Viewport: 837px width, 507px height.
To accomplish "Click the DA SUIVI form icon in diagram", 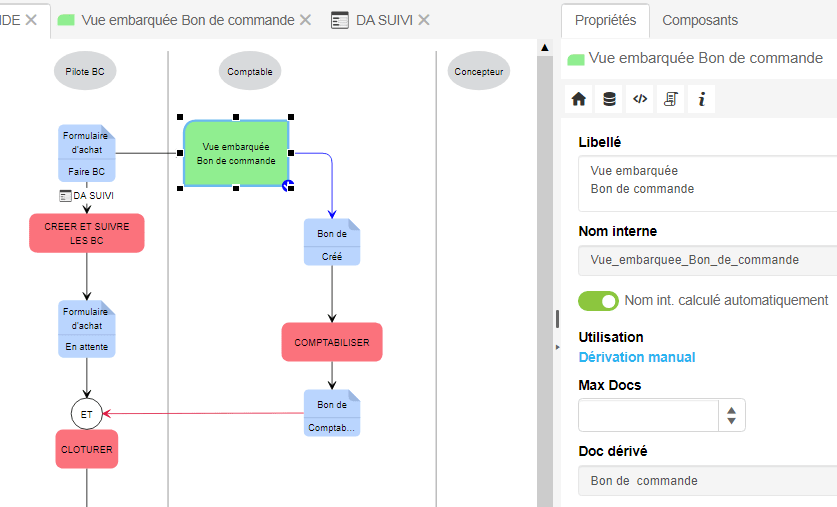I will coord(65,195).
